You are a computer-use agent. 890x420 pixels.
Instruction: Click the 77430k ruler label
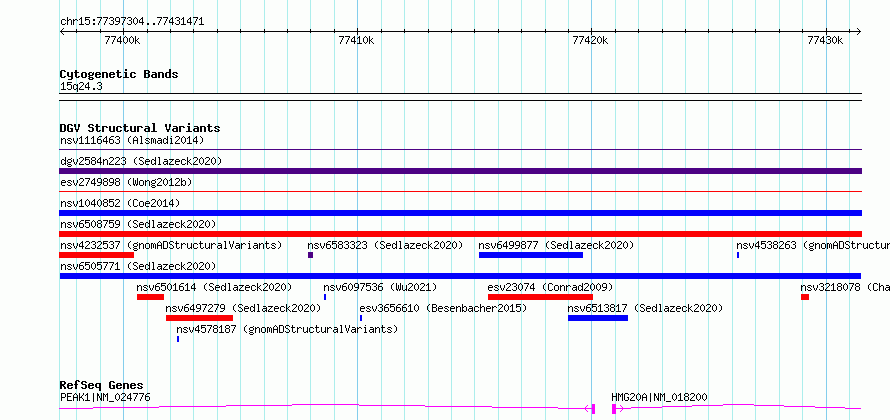(x=825, y=40)
